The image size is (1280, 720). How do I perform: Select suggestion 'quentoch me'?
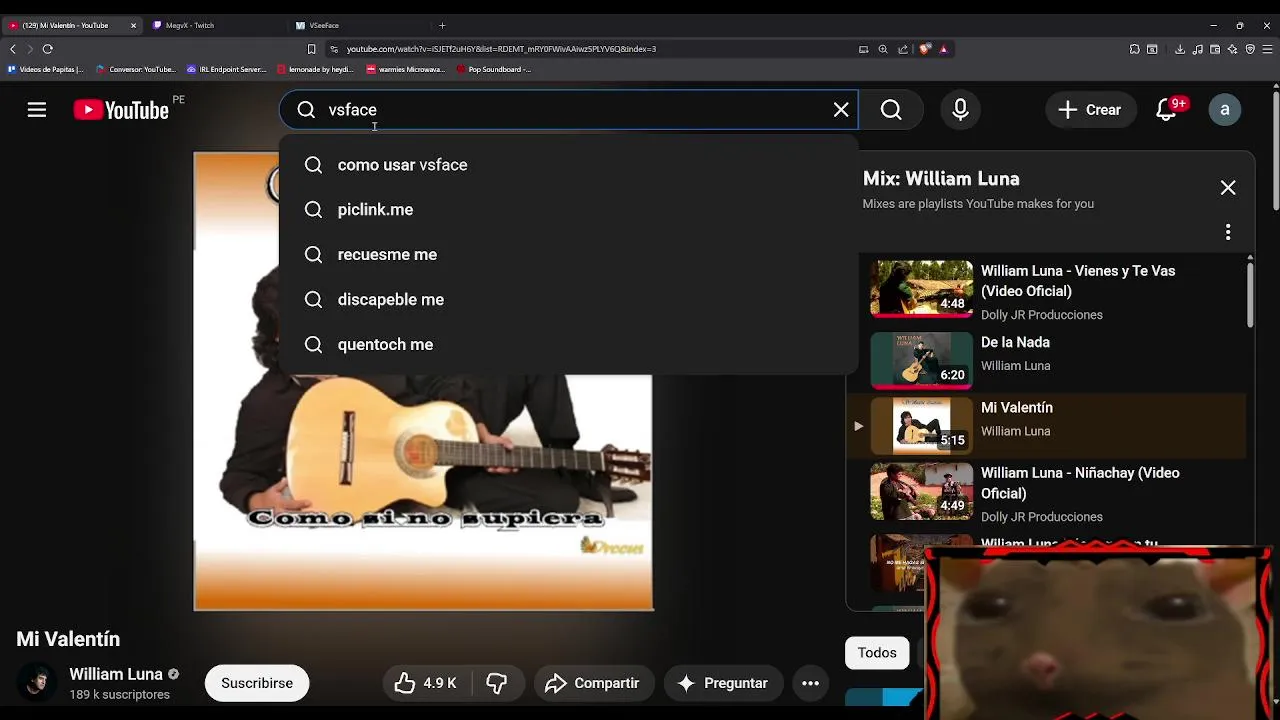point(568,345)
